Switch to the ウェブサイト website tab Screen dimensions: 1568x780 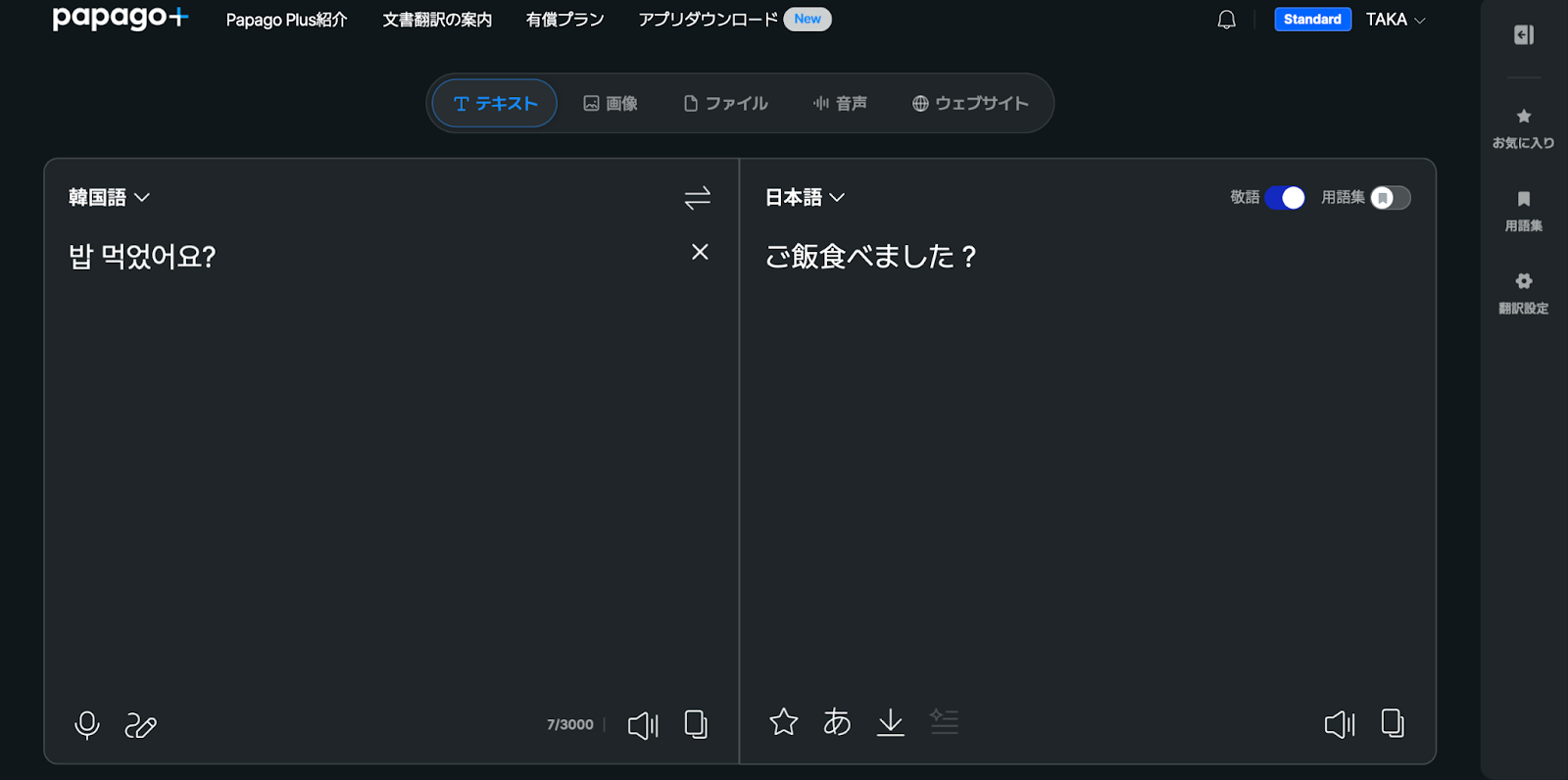tap(970, 103)
